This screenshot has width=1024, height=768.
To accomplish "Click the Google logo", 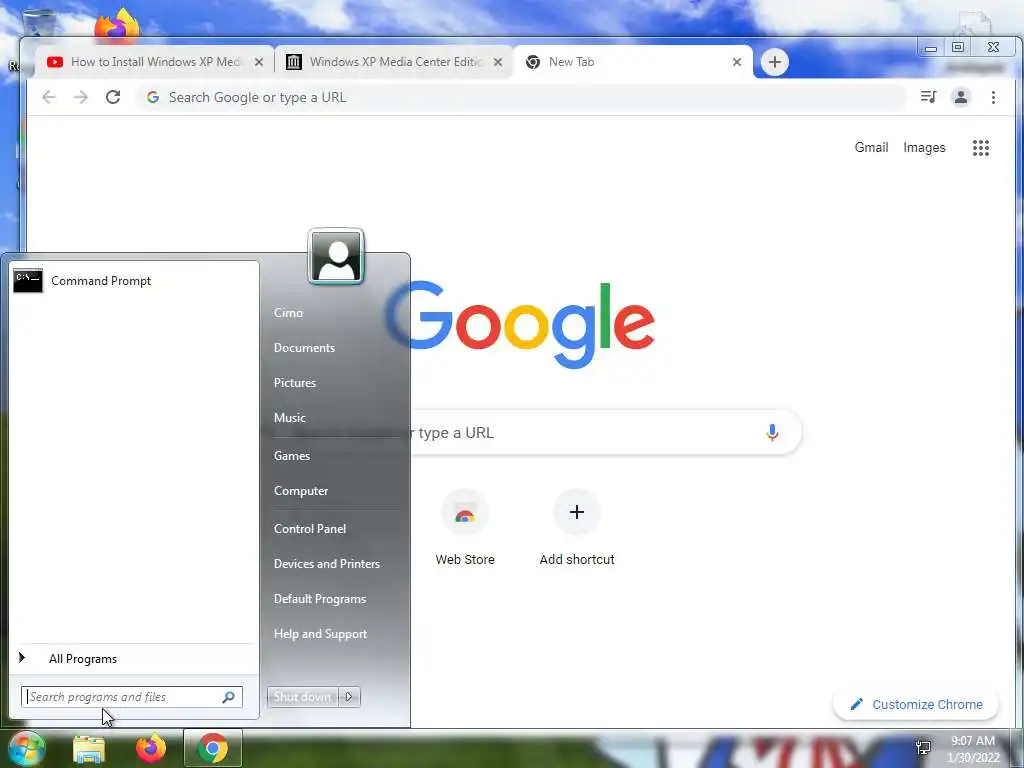I will click(x=520, y=325).
